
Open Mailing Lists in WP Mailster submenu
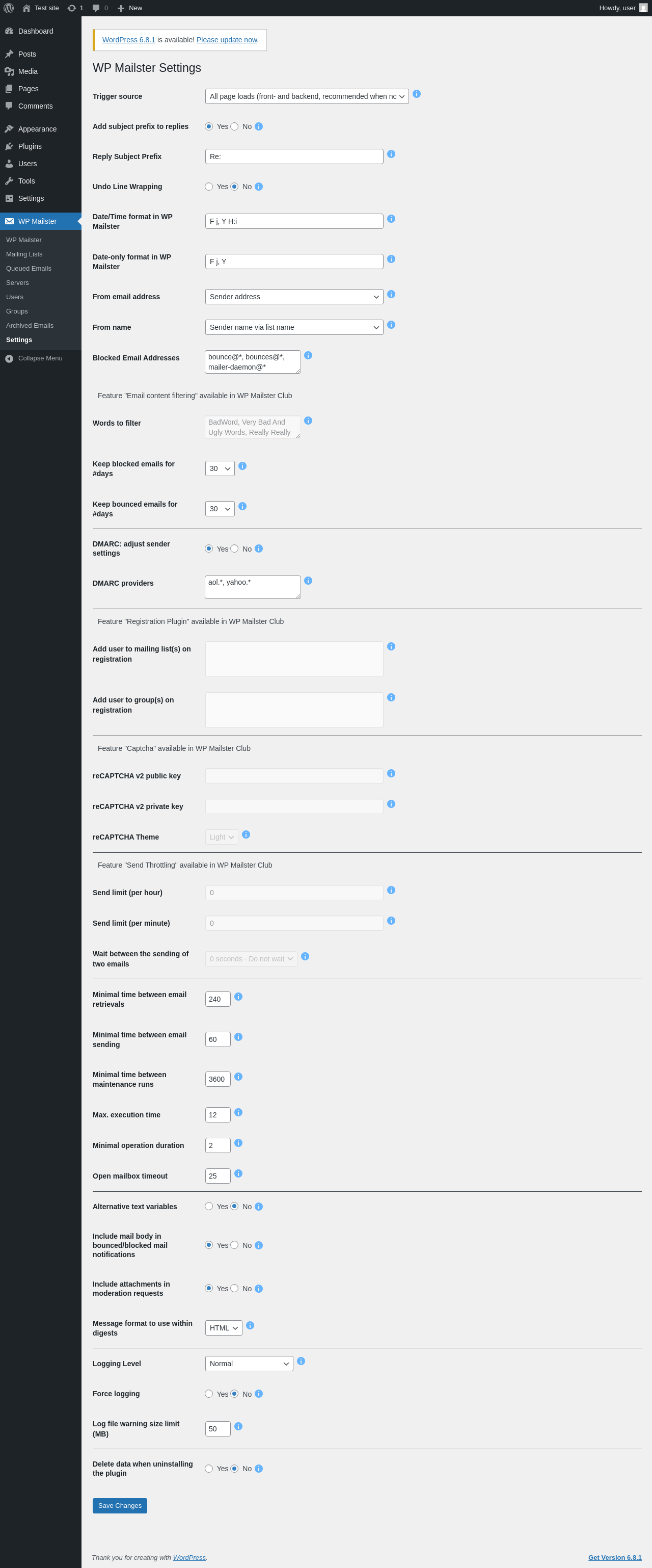[x=24, y=254]
